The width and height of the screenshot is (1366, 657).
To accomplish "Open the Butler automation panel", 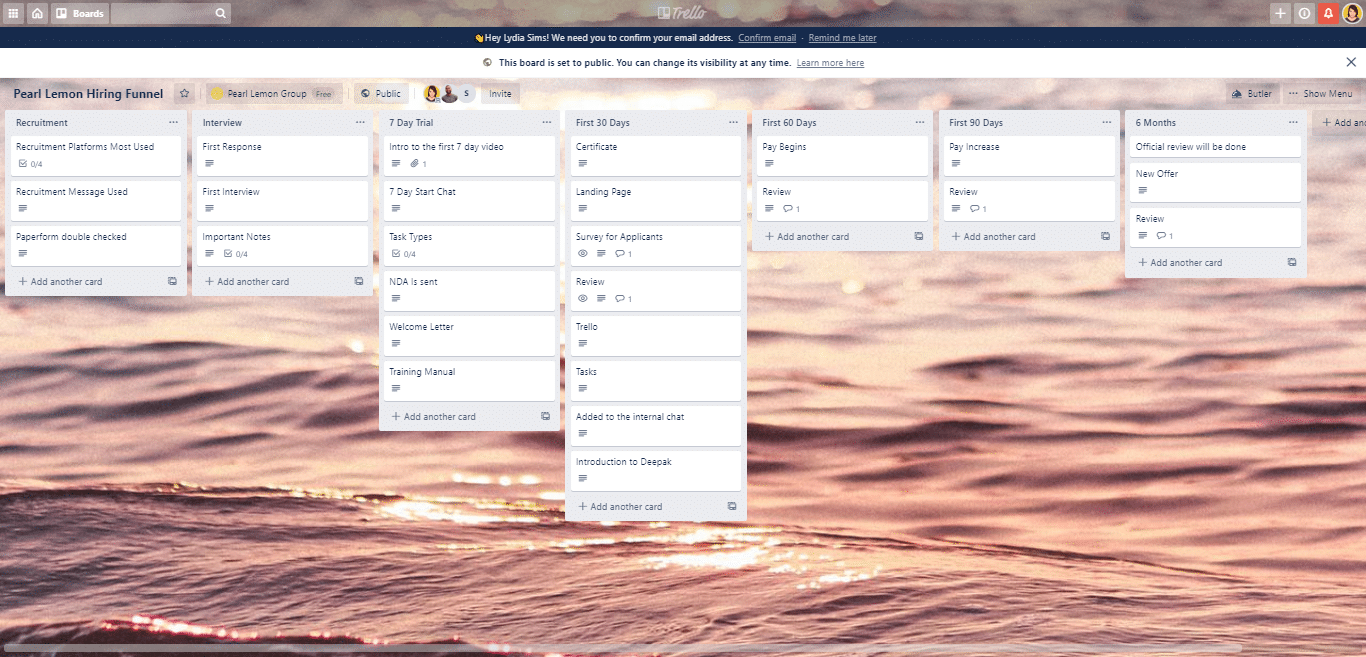I will (1252, 93).
